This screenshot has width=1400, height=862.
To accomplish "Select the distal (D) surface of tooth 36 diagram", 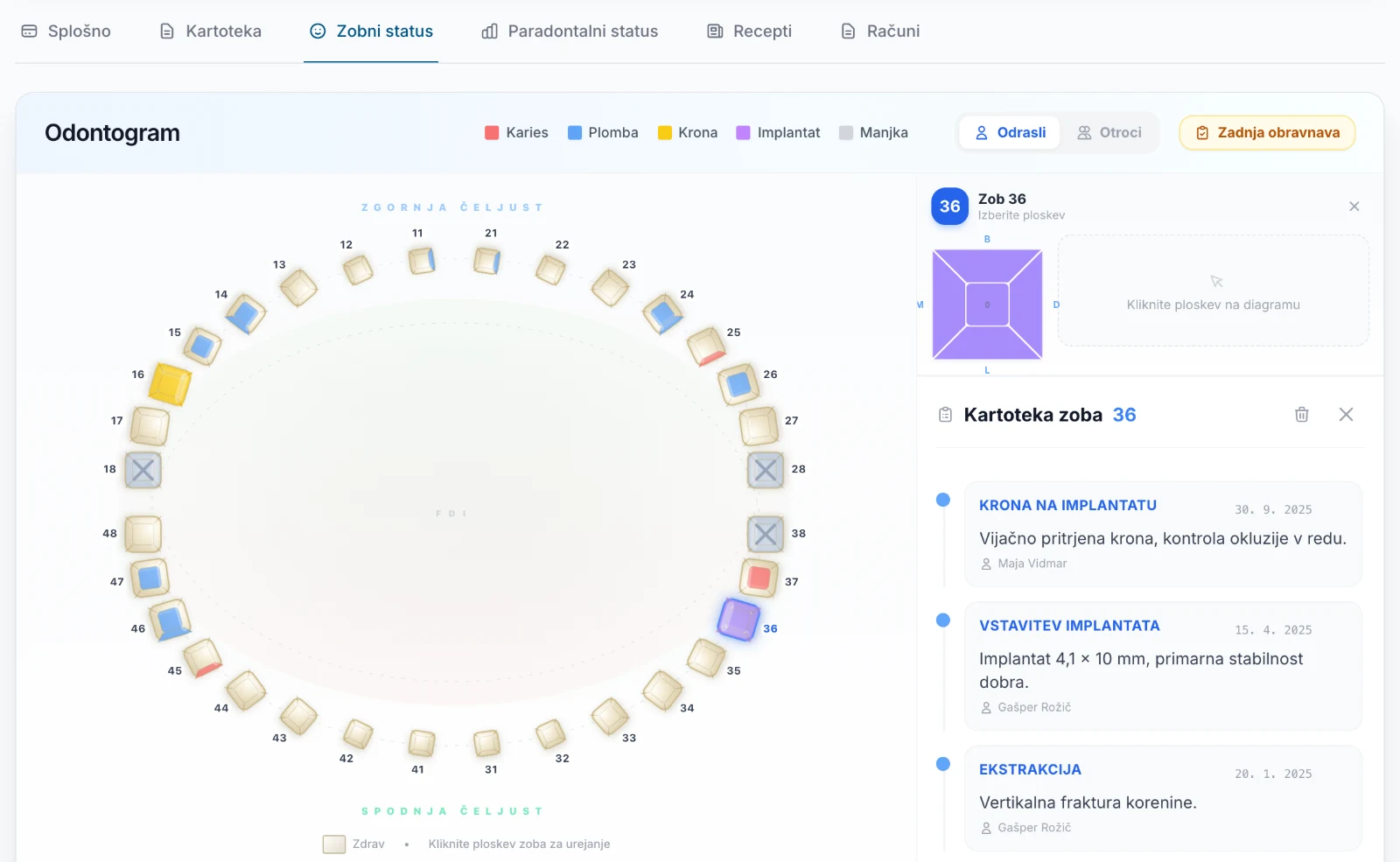I will pos(1026,305).
